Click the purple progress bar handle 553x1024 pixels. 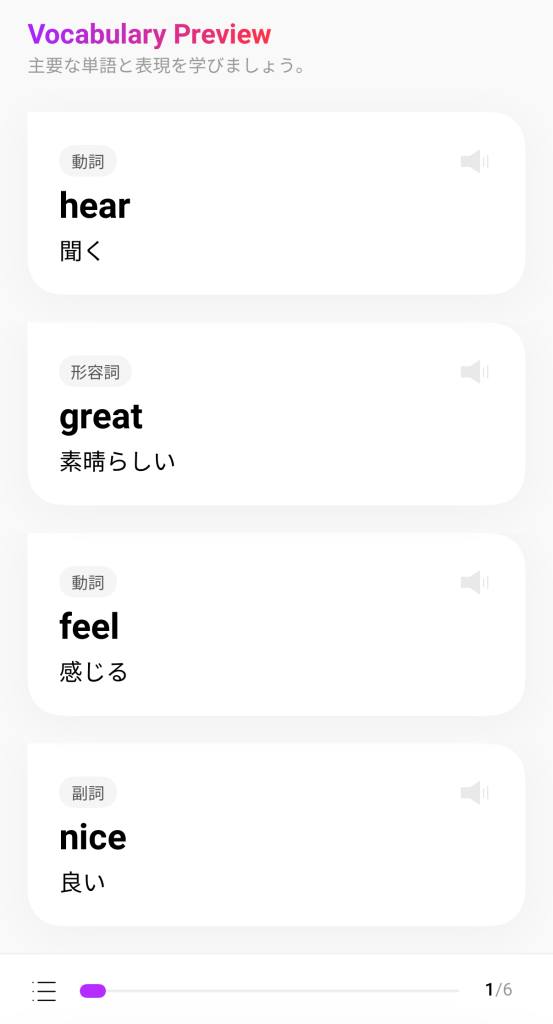[x=93, y=991]
